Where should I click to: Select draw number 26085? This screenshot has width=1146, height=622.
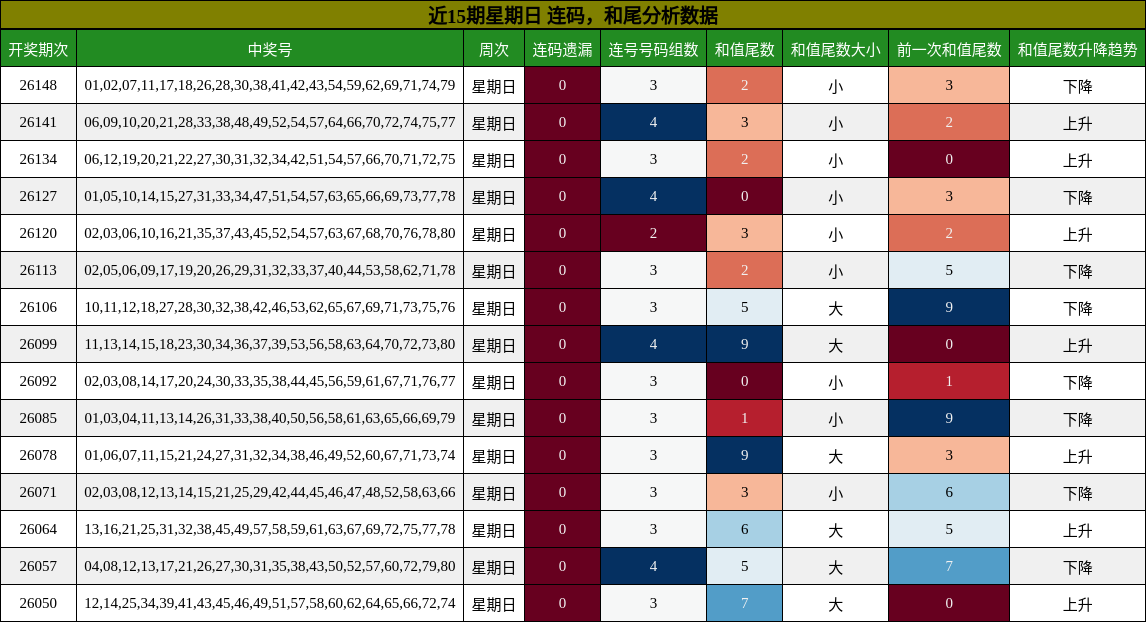(38, 418)
